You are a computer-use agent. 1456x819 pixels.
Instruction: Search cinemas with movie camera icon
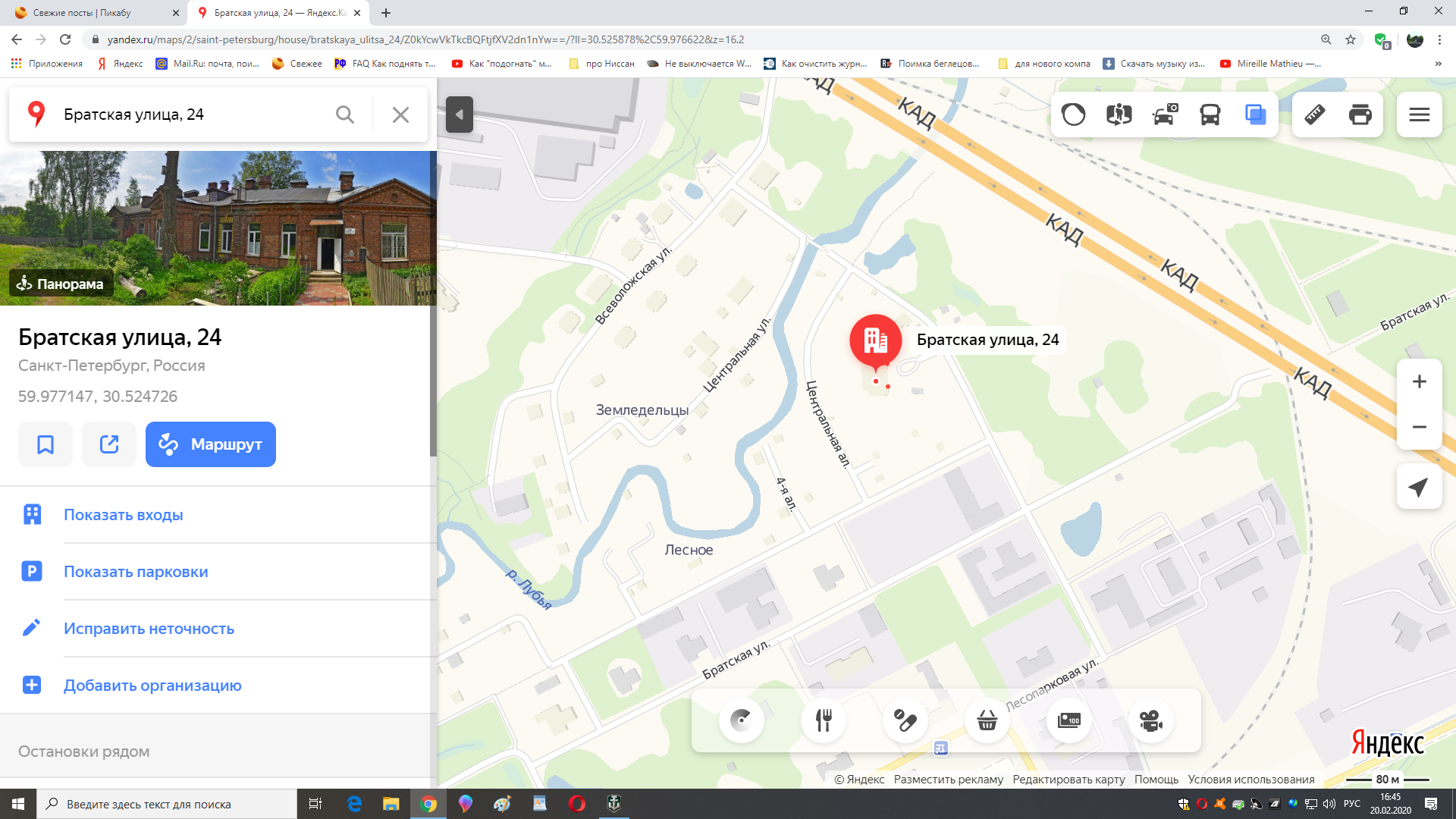(1150, 720)
